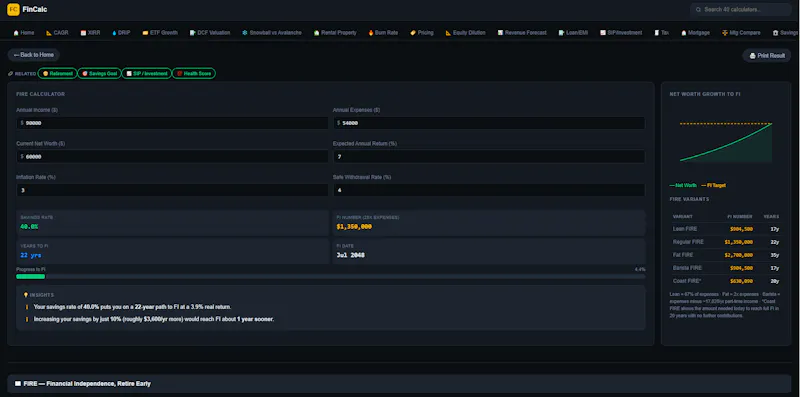
Task: Open Loan/EMI tab
Action: [x=573, y=33]
